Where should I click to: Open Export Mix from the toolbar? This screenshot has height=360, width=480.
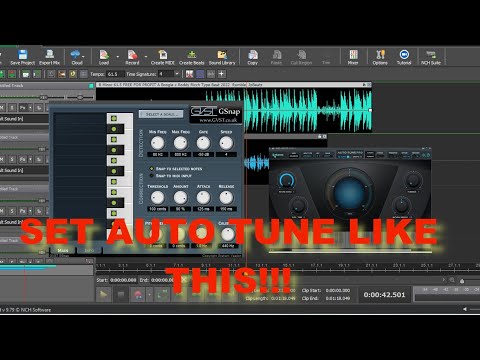click(x=49, y=57)
